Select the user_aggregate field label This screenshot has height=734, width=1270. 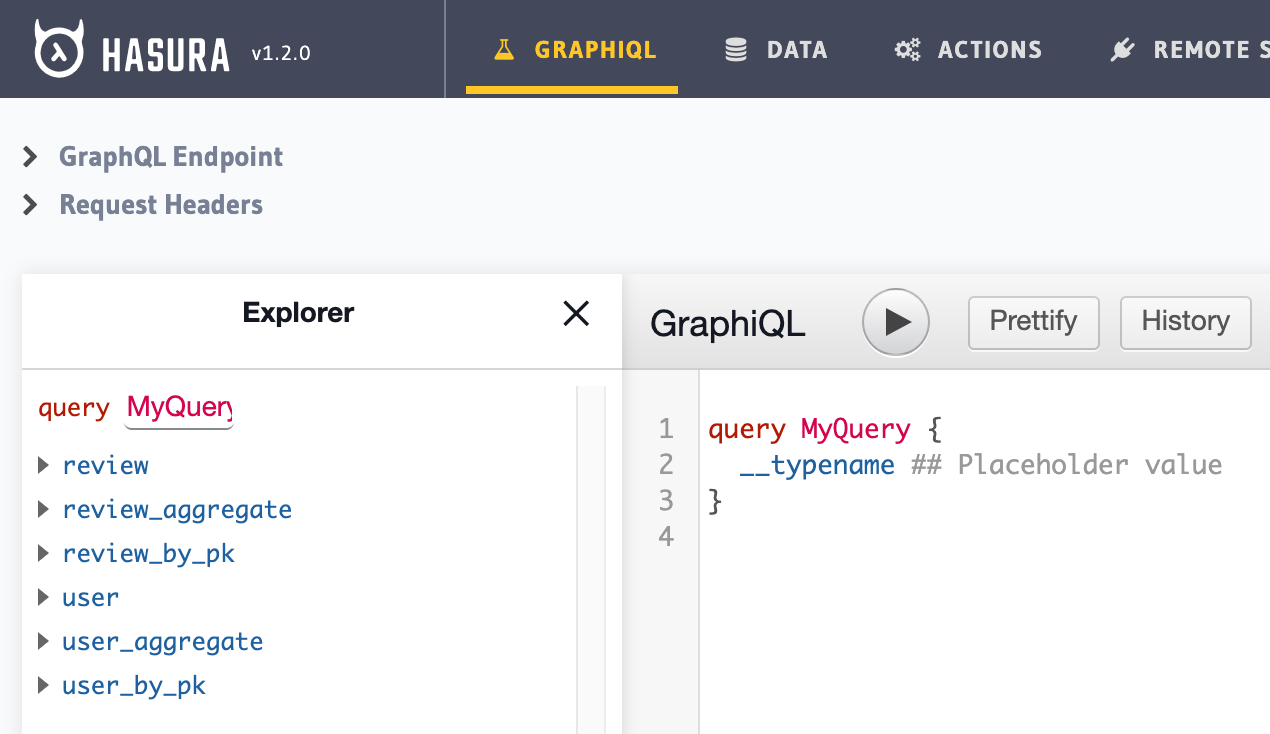[162, 641]
